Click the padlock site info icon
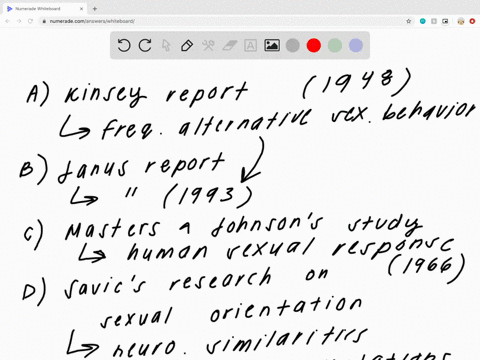This screenshot has height=360, width=480. (x=44, y=21)
